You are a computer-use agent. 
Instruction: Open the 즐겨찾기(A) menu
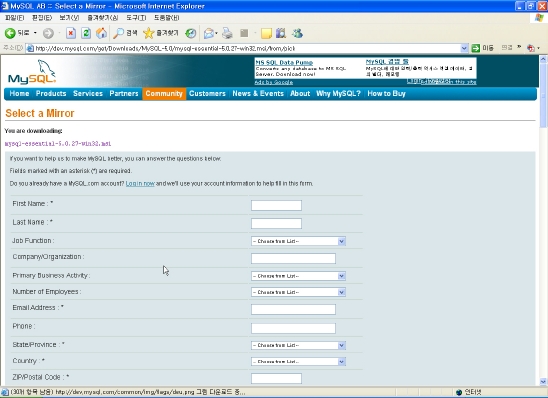click(102, 17)
